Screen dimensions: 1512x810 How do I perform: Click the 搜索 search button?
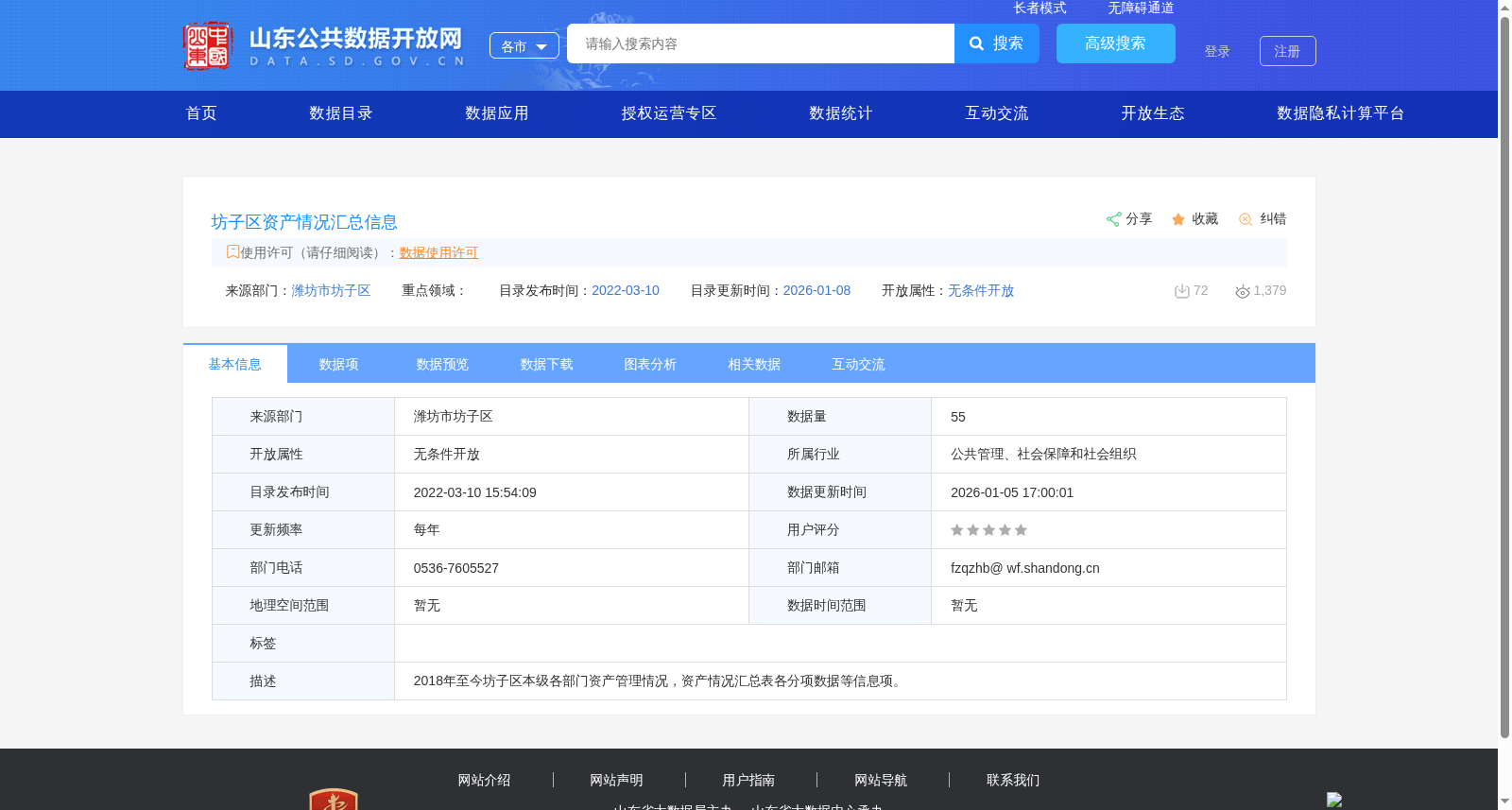[997, 43]
